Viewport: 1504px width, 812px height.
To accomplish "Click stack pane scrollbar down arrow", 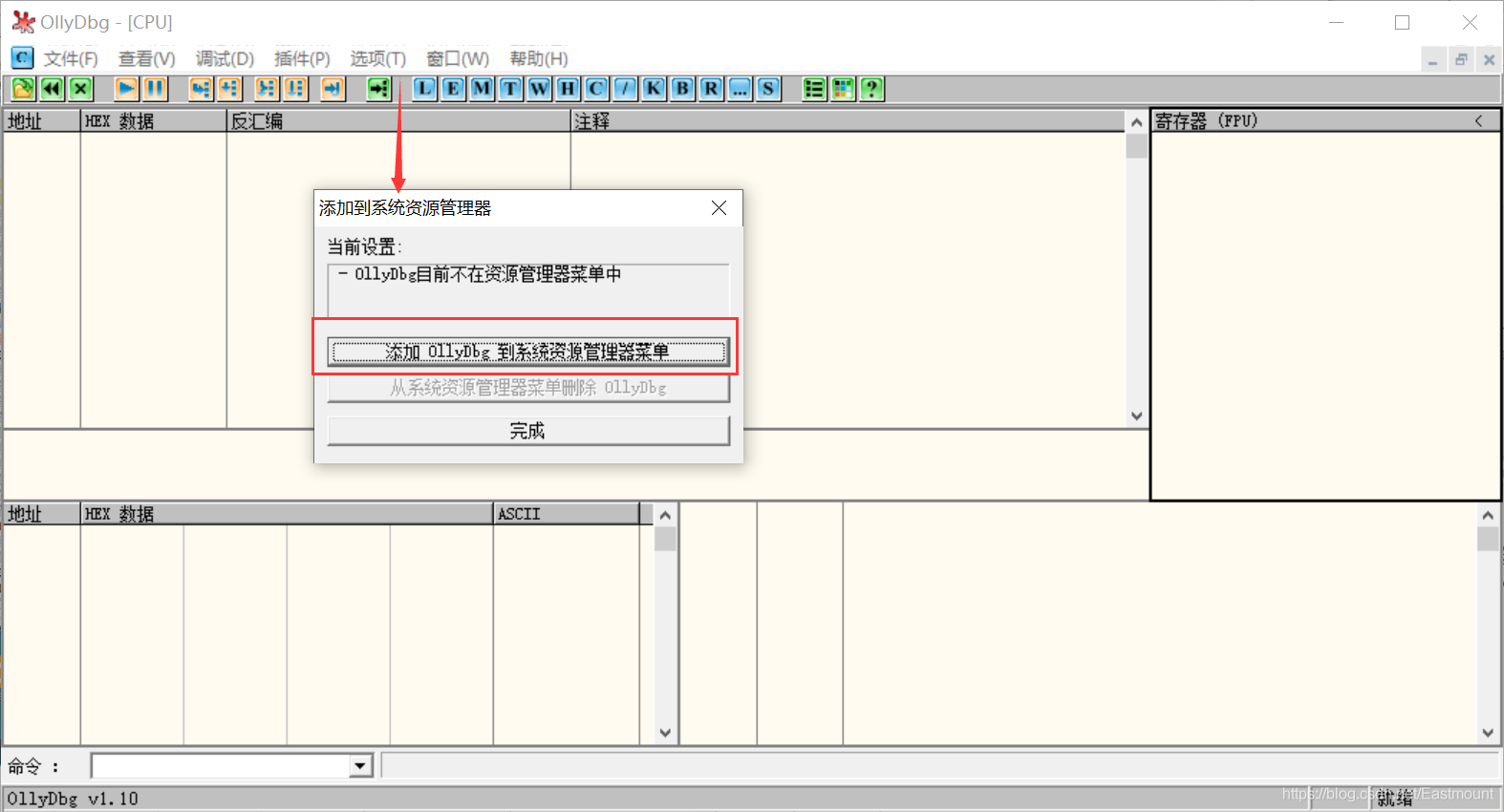I will (x=1488, y=734).
